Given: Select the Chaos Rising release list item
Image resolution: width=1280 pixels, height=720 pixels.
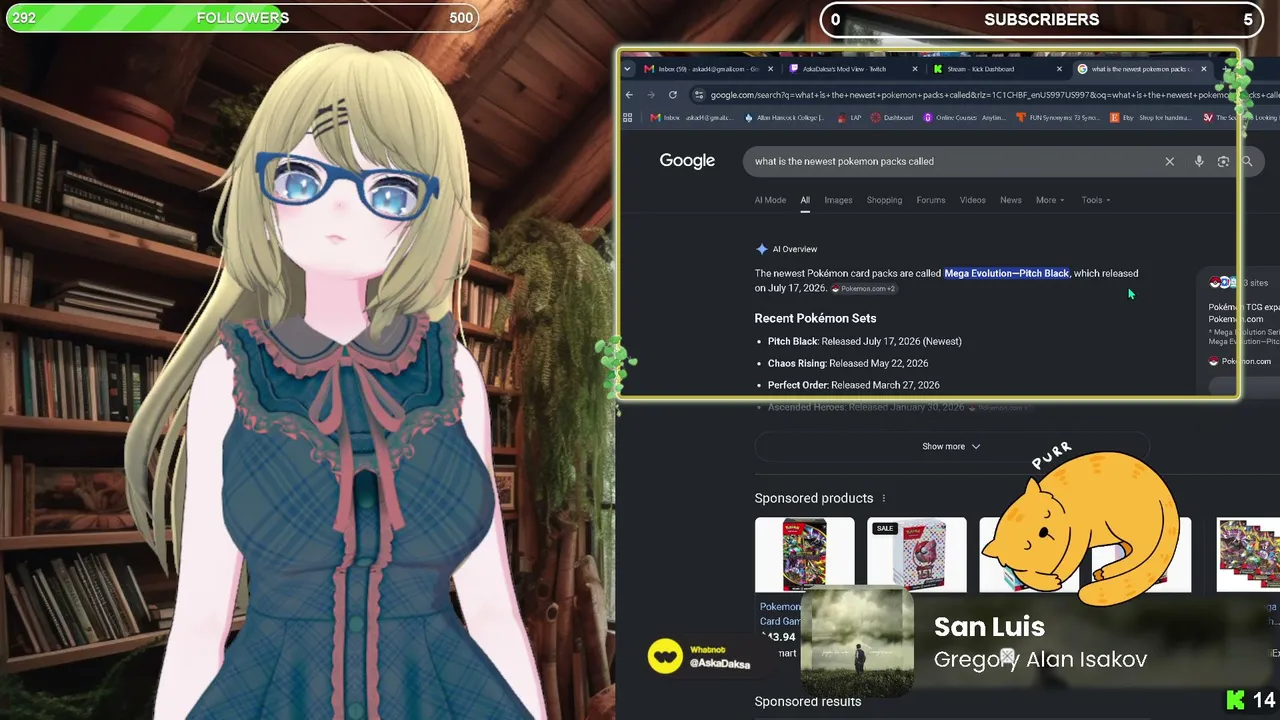Looking at the screenshot, I should click(x=848, y=363).
